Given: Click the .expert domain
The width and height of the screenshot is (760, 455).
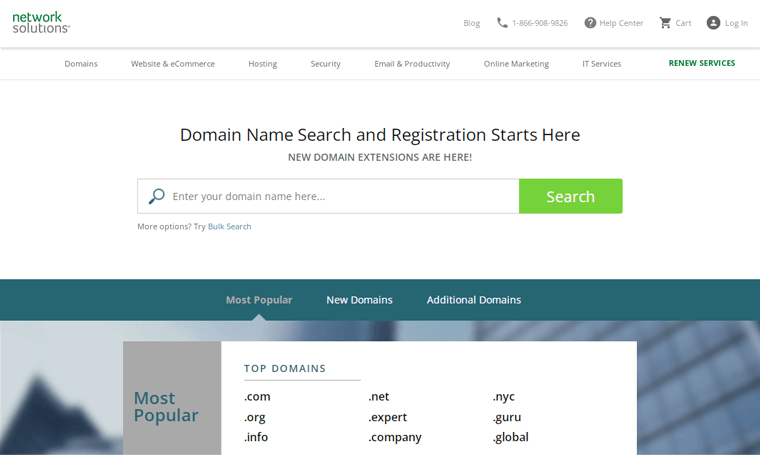Looking at the screenshot, I should pyautogui.click(x=387, y=417).
